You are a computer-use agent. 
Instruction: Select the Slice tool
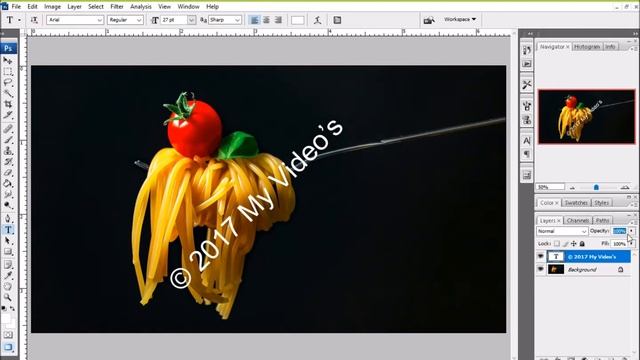pyautogui.click(x=8, y=115)
